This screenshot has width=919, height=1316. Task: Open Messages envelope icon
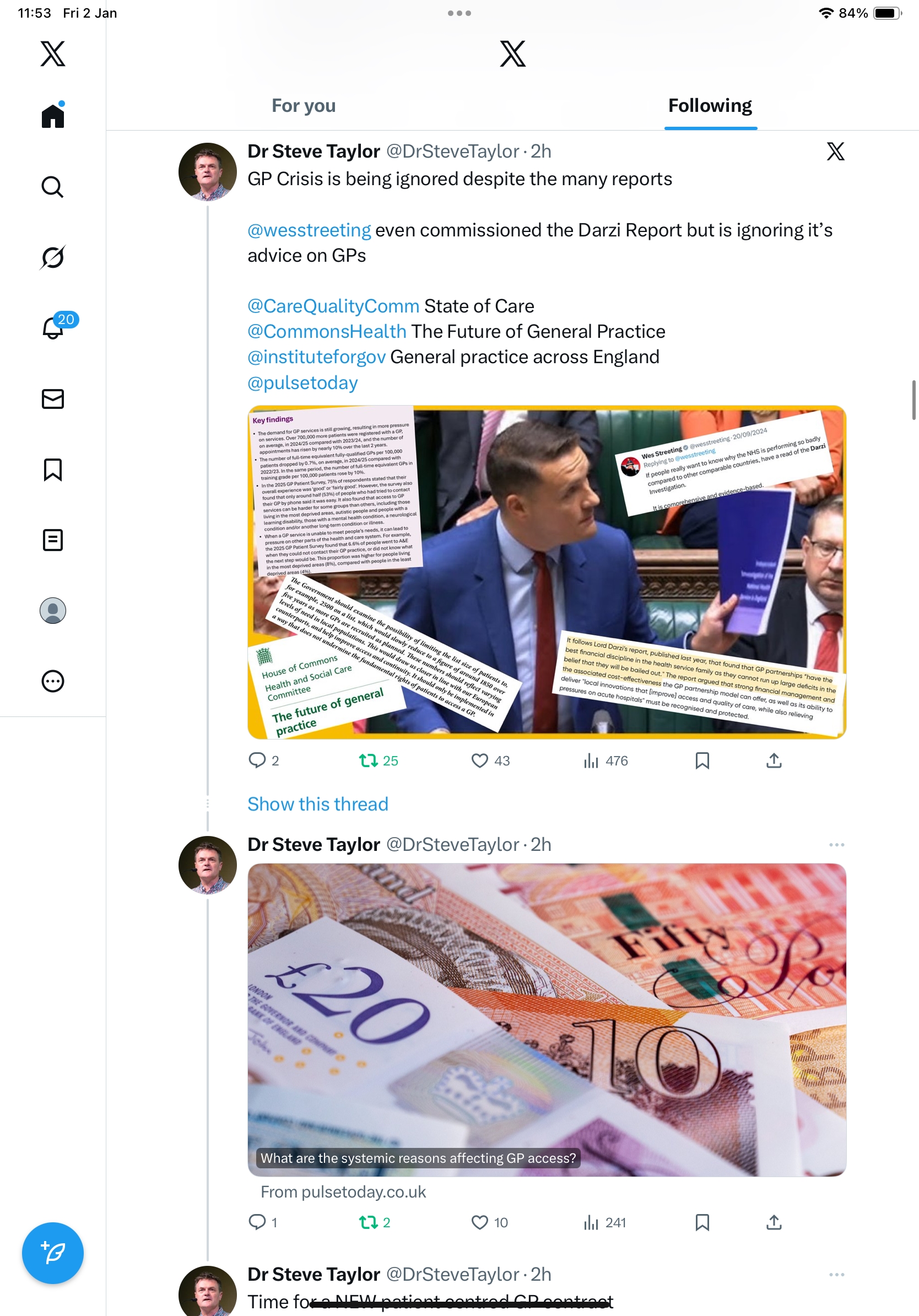click(x=53, y=399)
